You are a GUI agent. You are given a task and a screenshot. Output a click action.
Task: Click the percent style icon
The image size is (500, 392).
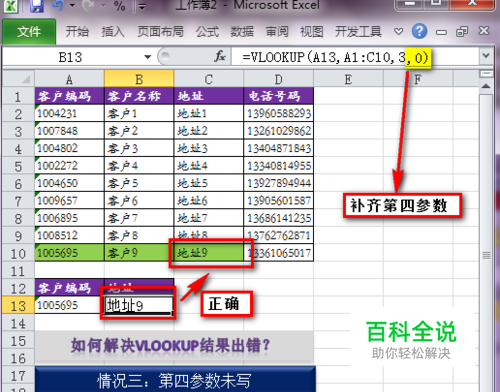tap(119, 6)
